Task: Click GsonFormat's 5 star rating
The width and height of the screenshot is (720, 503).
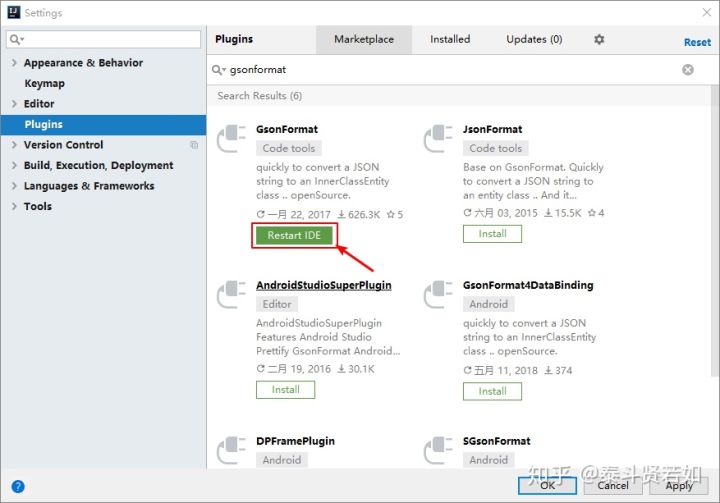Action: click(x=395, y=215)
